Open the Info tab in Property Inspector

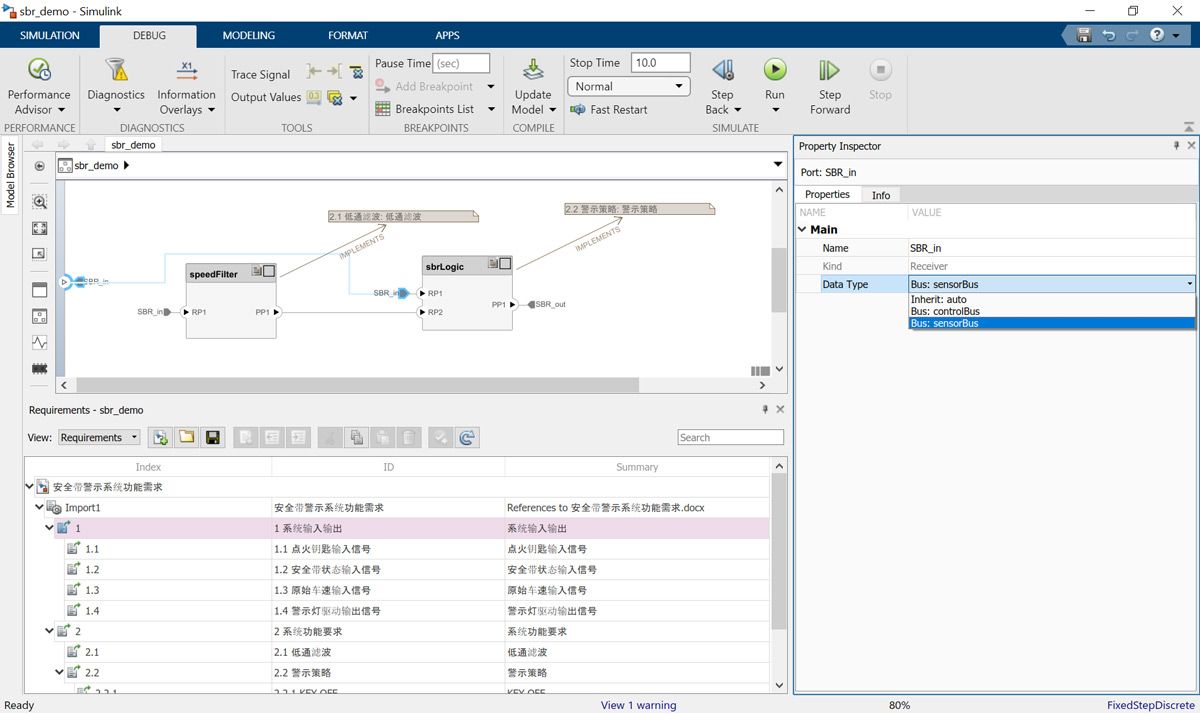click(881, 194)
